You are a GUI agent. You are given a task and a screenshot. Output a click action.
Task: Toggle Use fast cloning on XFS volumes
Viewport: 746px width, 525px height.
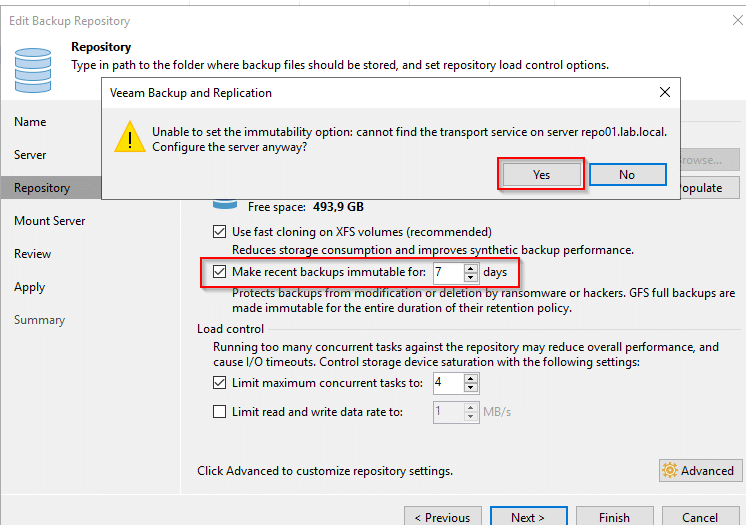(219, 232)
